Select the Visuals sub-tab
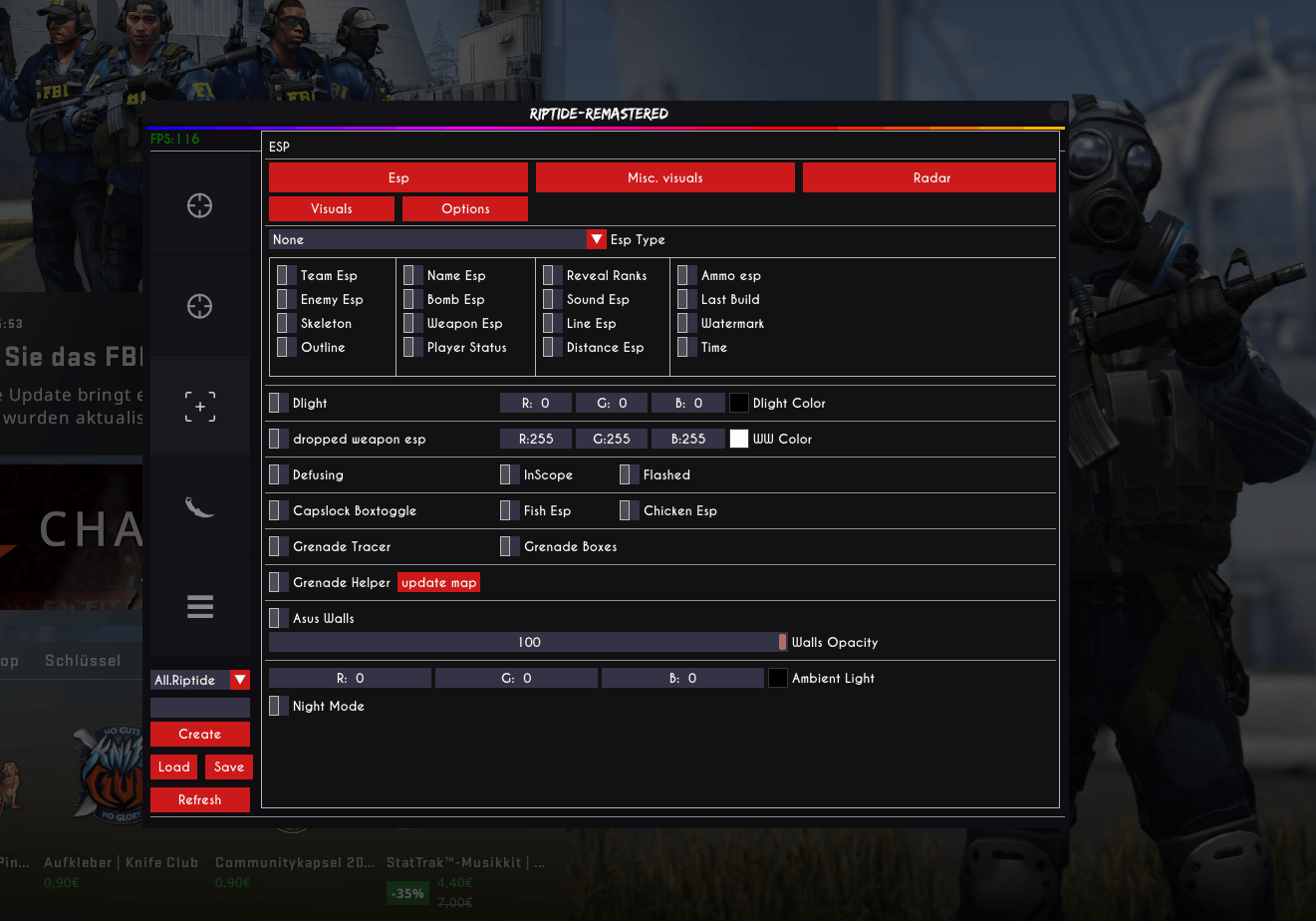Screen dimensions: 1316x921 [x=332, y=208]
